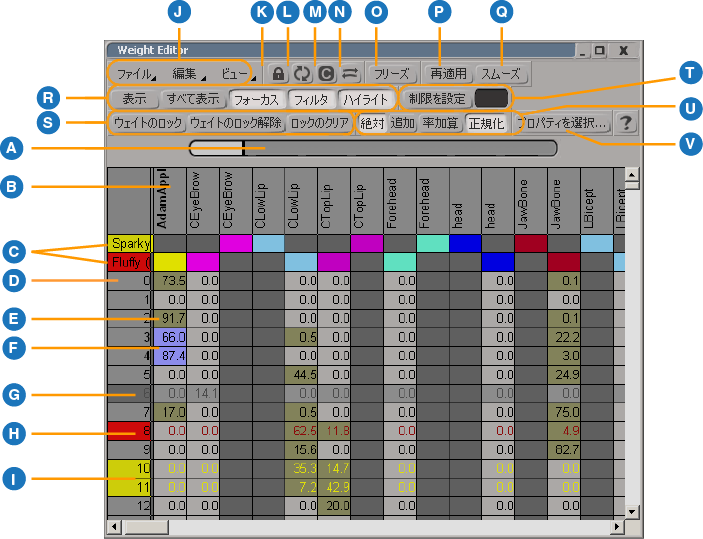This screenshot has width=703, height=539.
Task: Select the Fluffy object row
Action: click(x=130, y=262)
